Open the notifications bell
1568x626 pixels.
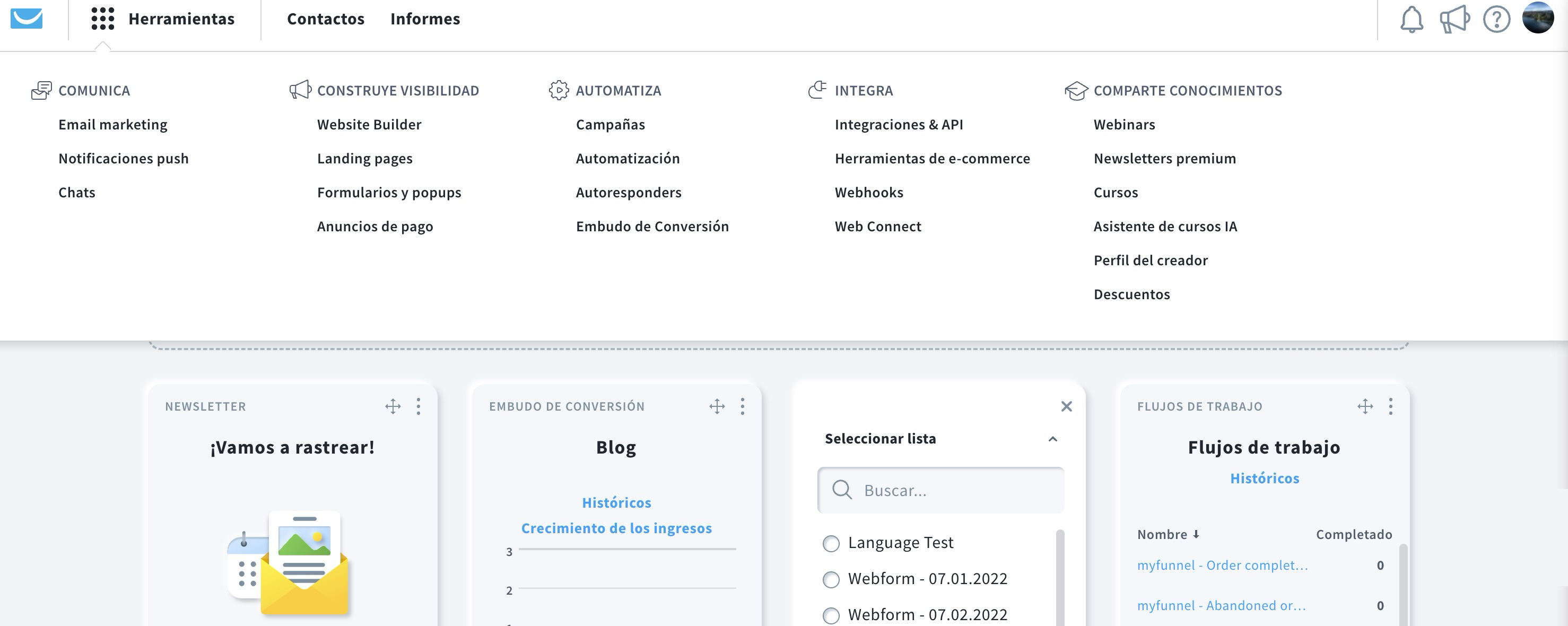click(x=1412, y=20)
